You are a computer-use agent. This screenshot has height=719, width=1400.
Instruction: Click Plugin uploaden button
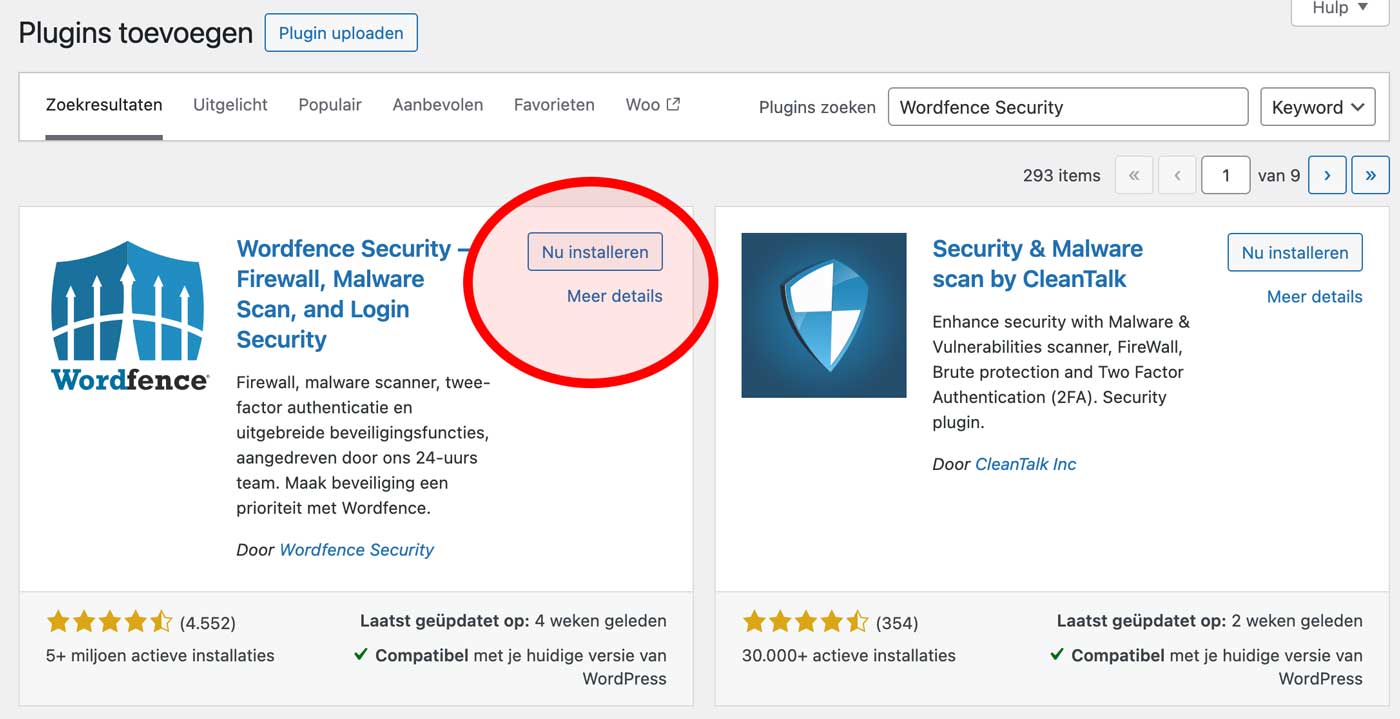[341, 33]
